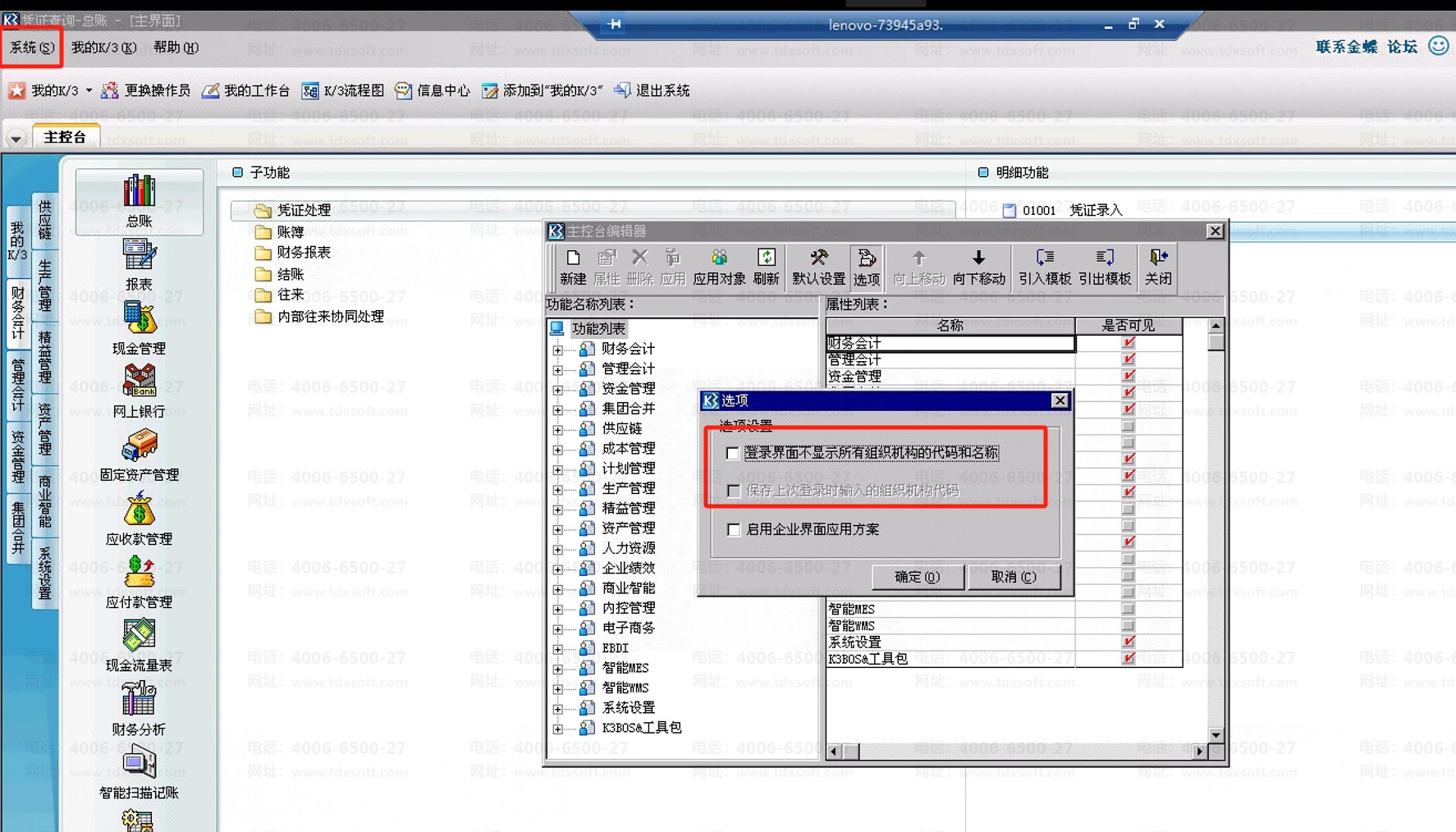Image resolution: width=1456 pixels, height=832 pixels.
Task: Open 我的工作台 from the toolbar
Action: pos(245,90)
